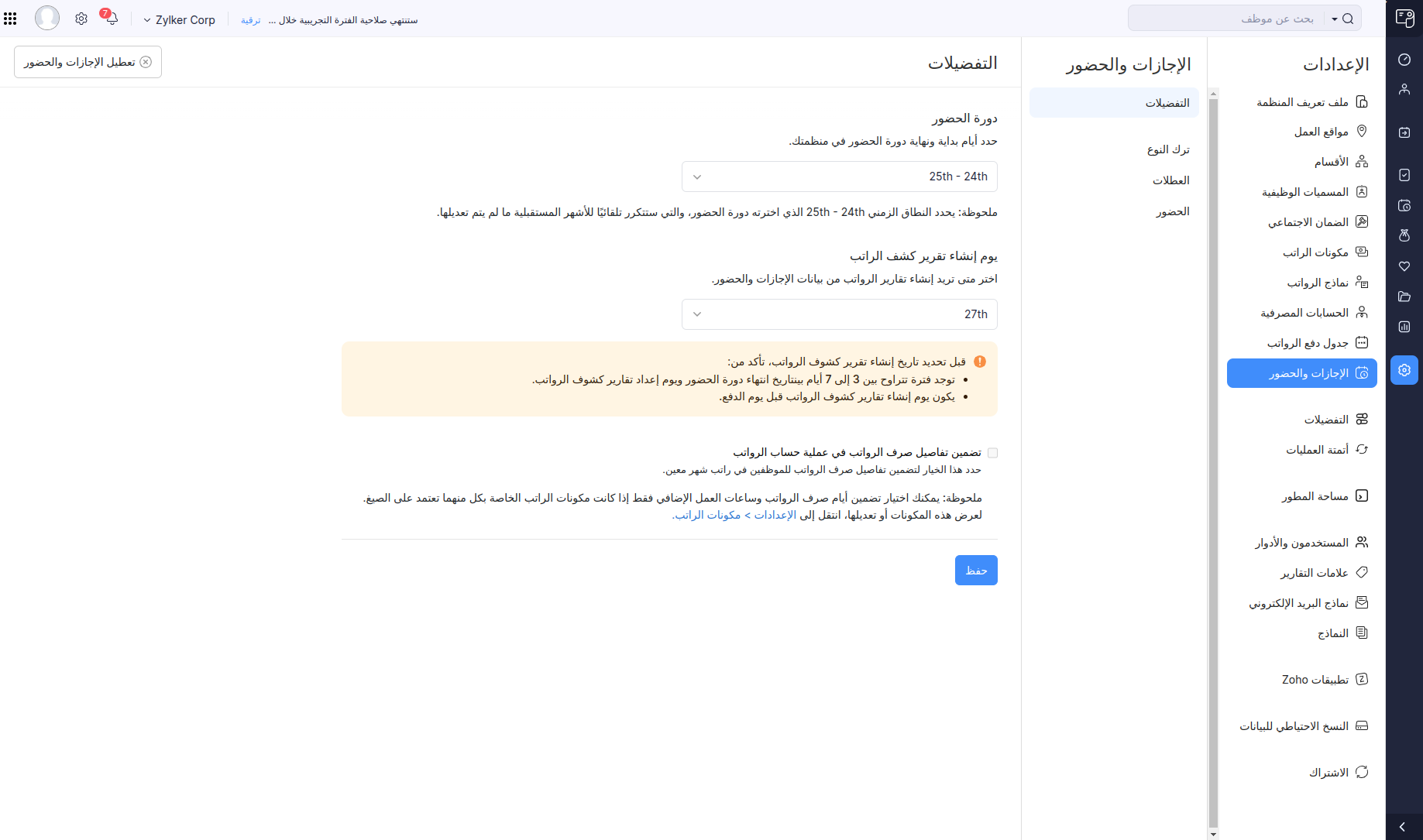This screenshot has height=840, width=1423.
Task: Click the blue حفظ save button
Action: pyautogui.click(x=976, y=571)
